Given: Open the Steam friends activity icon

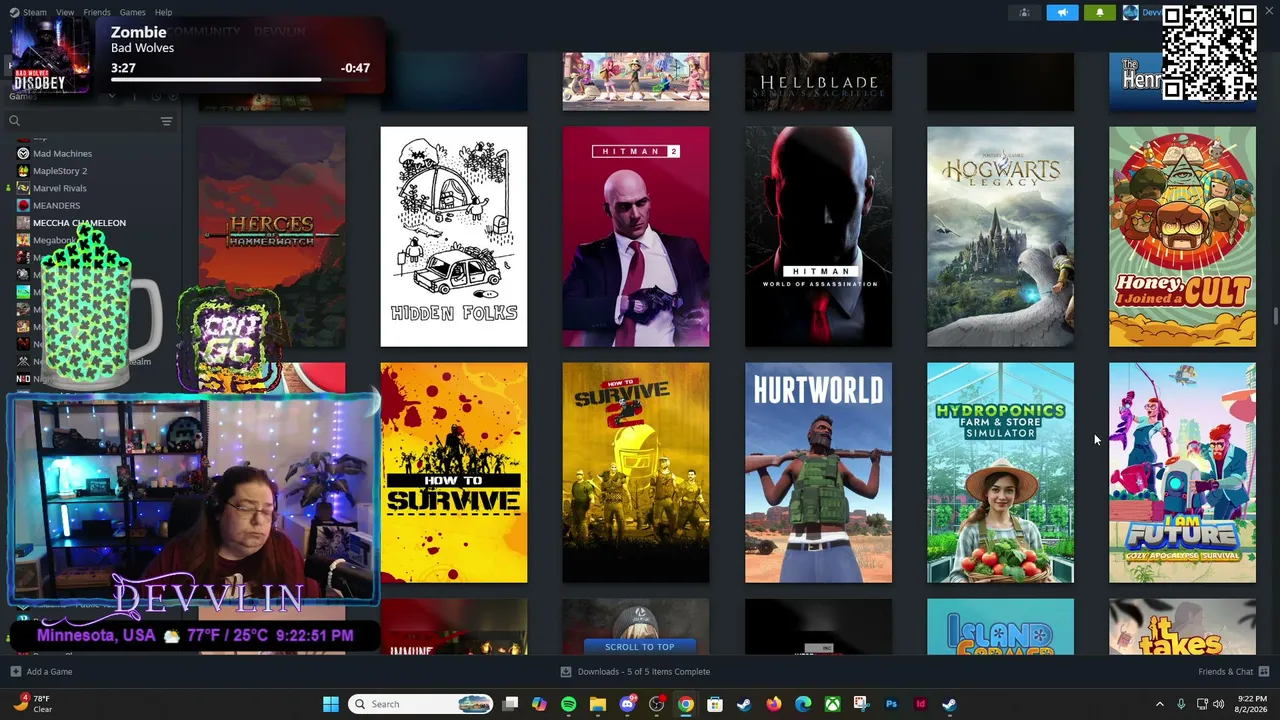Looking at the screenshot, I should pos(1024,13).
